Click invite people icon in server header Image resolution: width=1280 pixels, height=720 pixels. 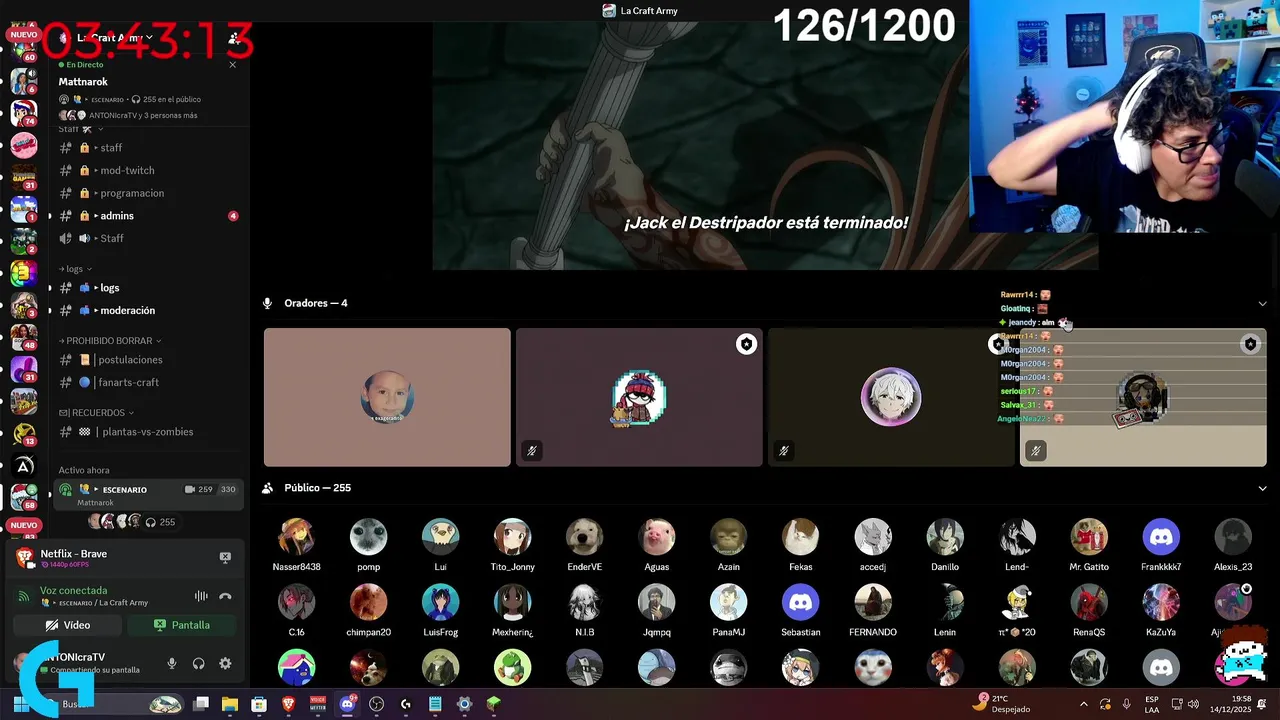coord(233,38)
